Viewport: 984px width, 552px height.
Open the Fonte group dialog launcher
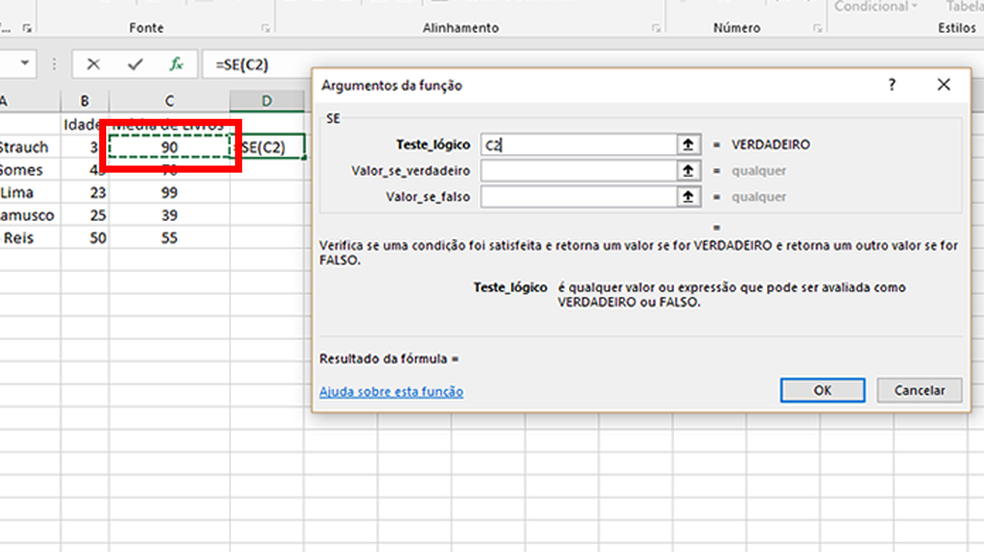pyautogui.click(x=265, y=29)
